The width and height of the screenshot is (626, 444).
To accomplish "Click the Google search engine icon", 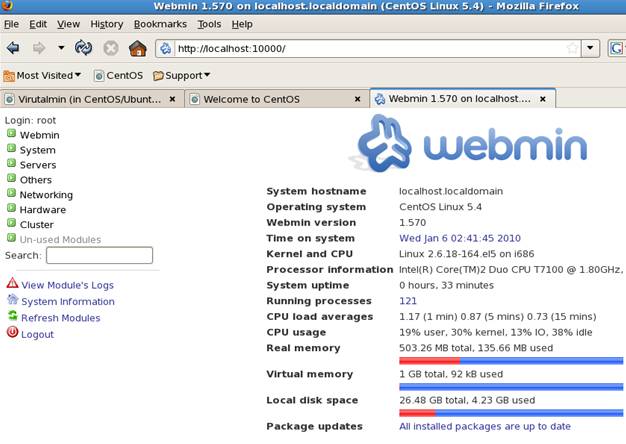I will click(616, 48).
